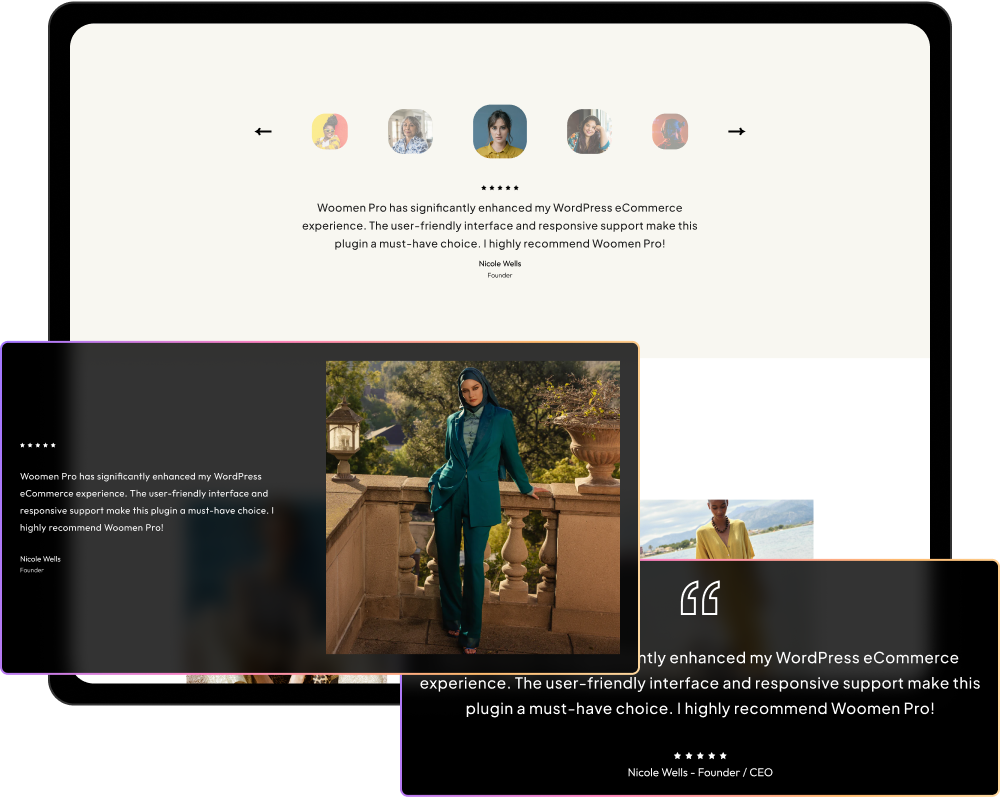Click the five stars in the left dark card
The width and height of the screenshot is (1000, 797).
pyautogui.click(x=38, y=445)
